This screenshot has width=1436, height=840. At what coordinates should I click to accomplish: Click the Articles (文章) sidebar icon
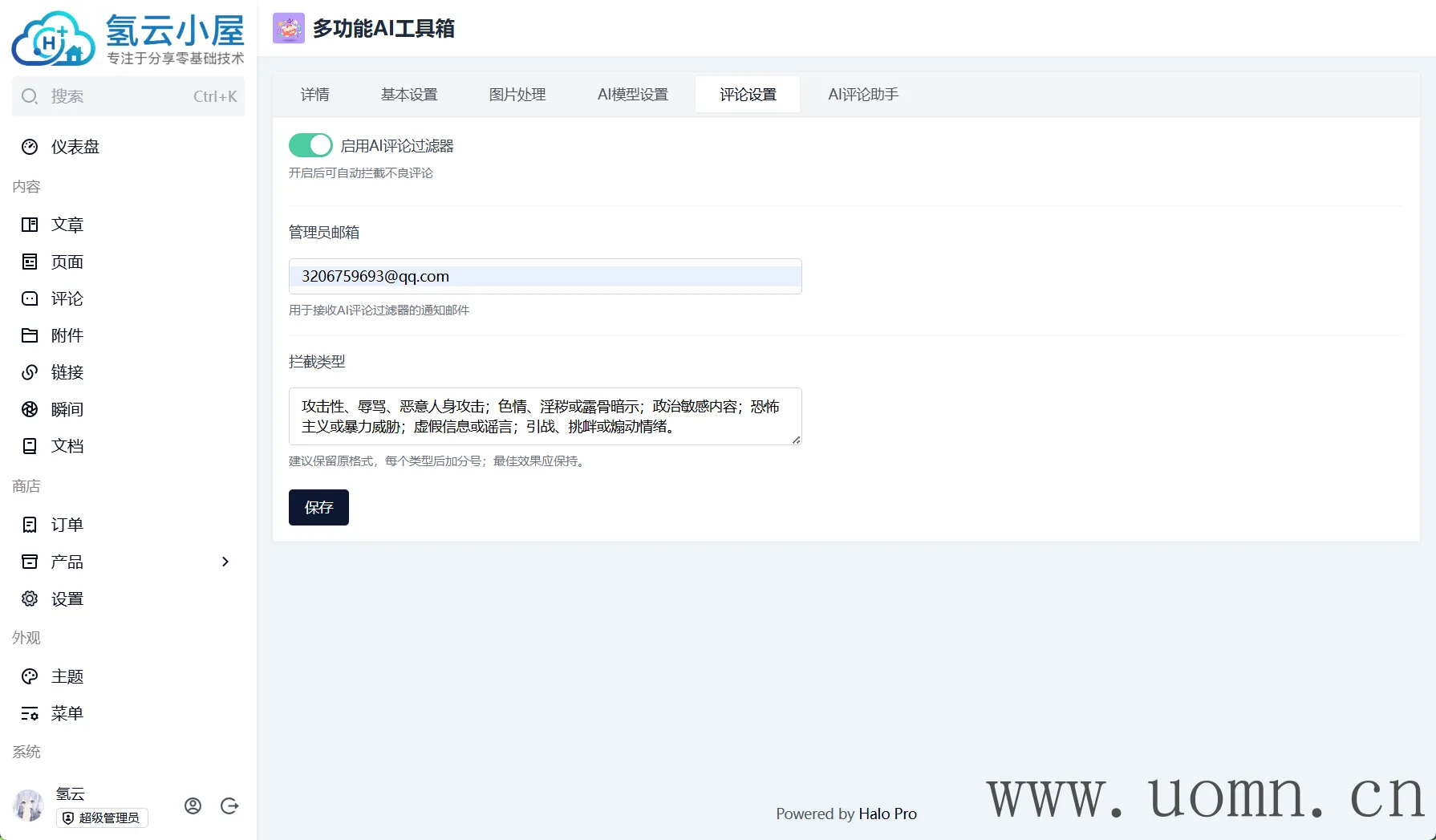[x=30, y=225]
